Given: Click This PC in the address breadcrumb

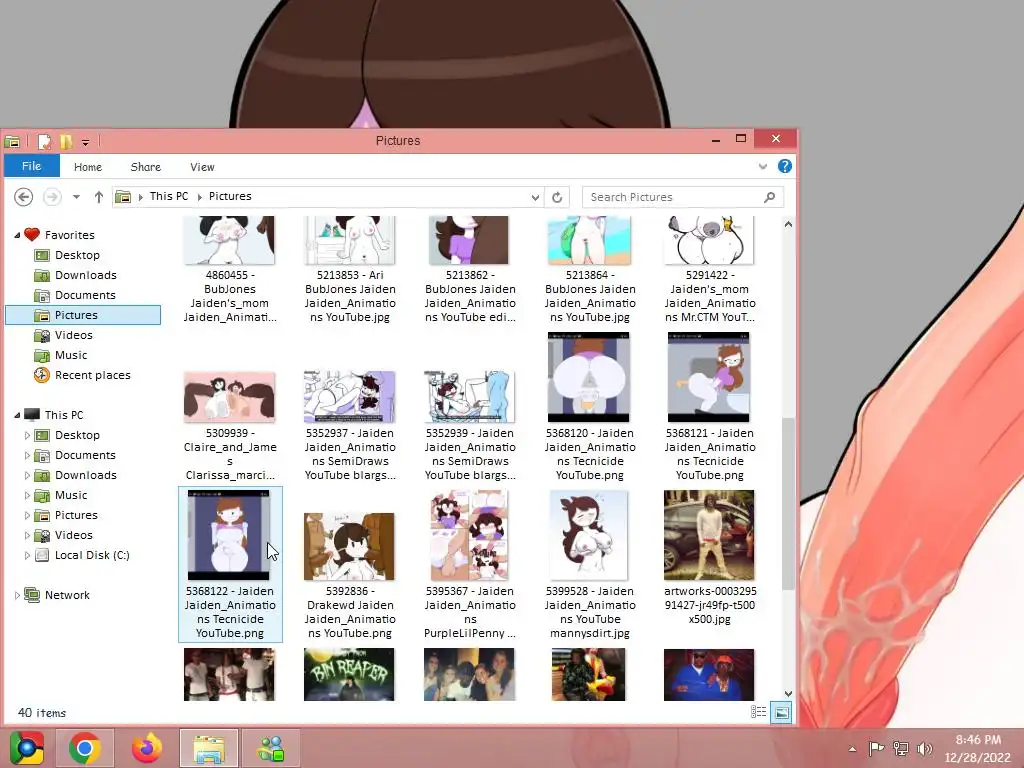Looking at the screenshot, I should coord(168,196).
